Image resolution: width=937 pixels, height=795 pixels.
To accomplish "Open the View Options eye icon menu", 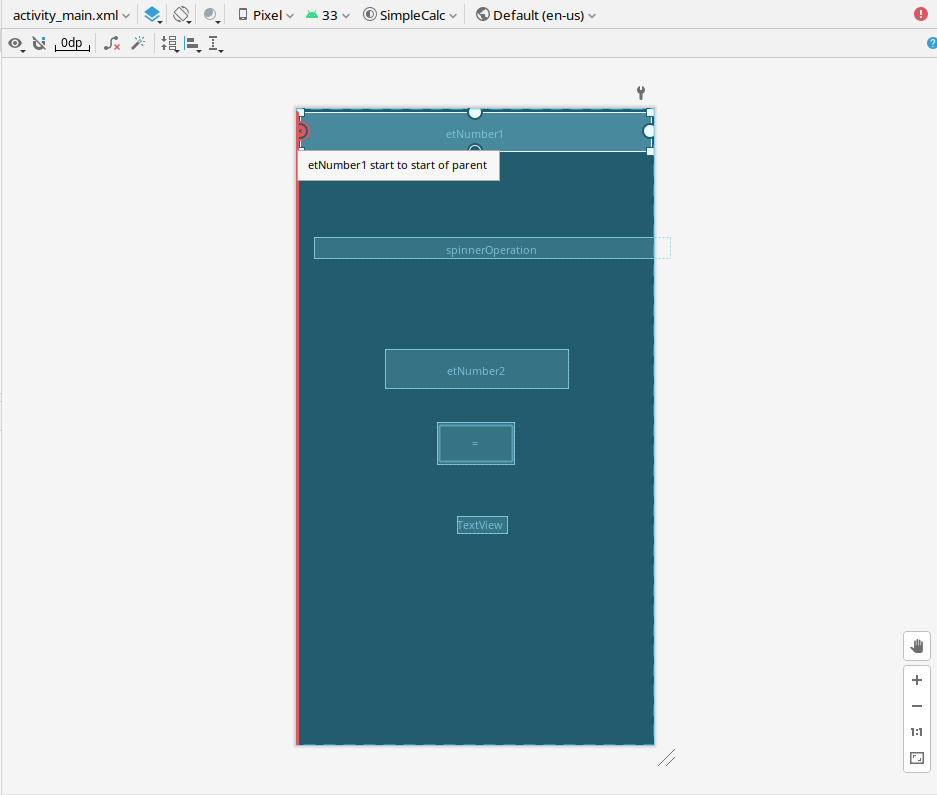I will tap(17, 43).
